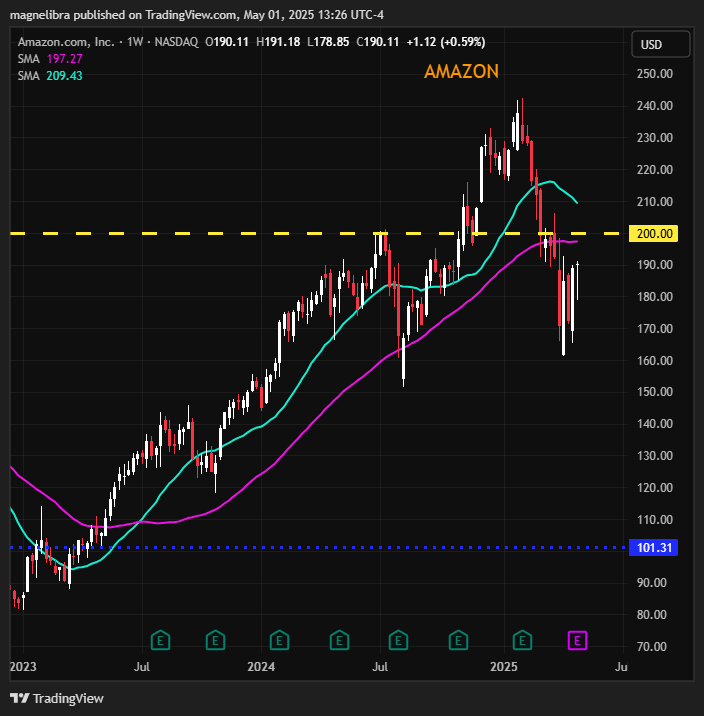Click the orange AMAZON text annotation
Viewport: 704px width, 716px height.
461,71
